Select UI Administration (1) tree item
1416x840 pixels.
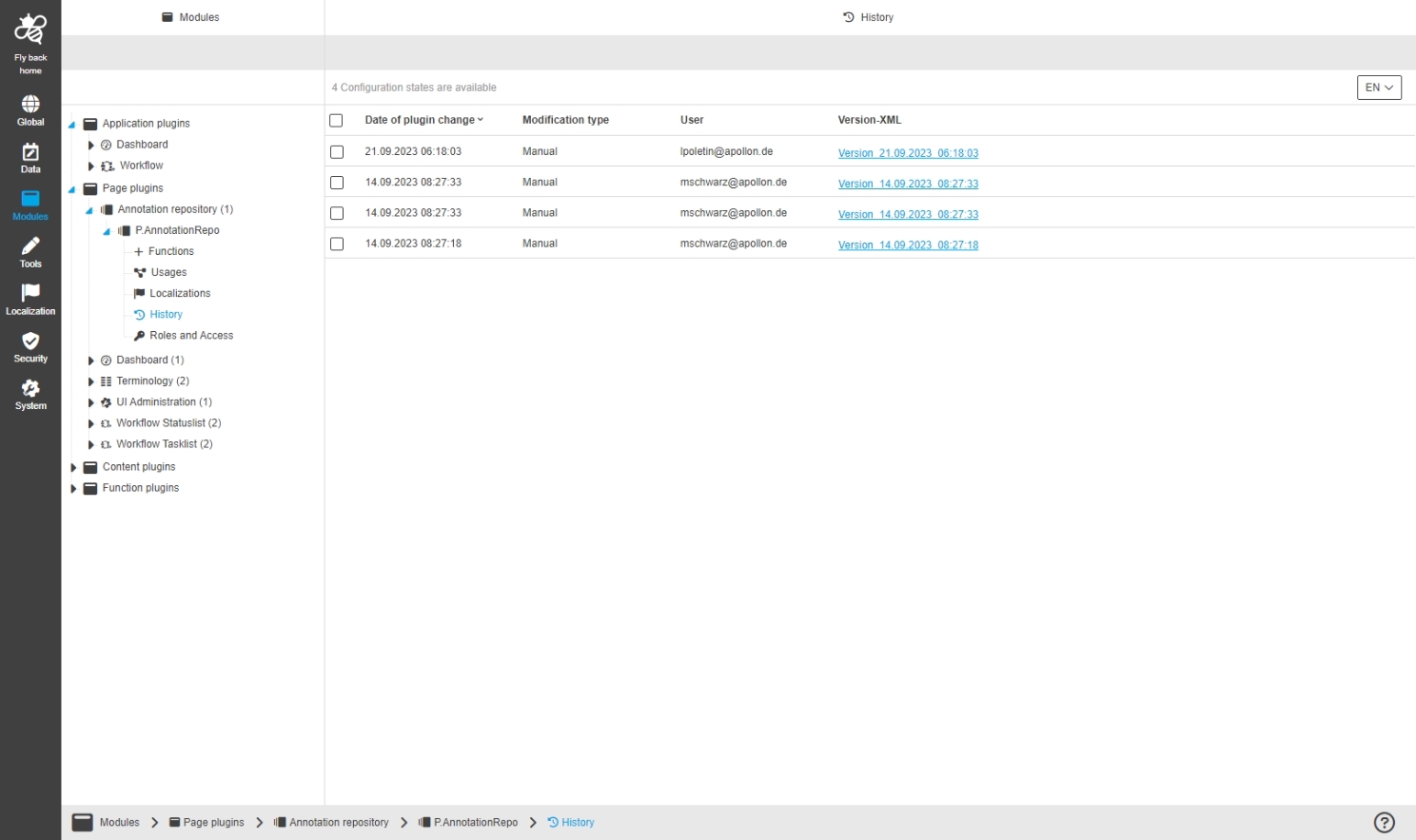[164, 402]
